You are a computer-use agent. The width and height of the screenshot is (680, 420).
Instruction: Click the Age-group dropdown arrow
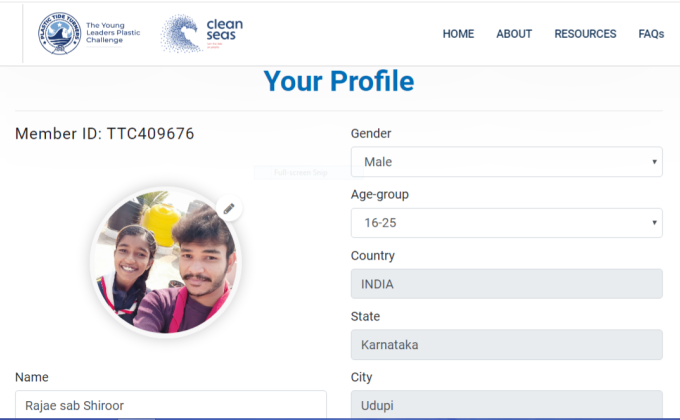[x=654, y=223]
